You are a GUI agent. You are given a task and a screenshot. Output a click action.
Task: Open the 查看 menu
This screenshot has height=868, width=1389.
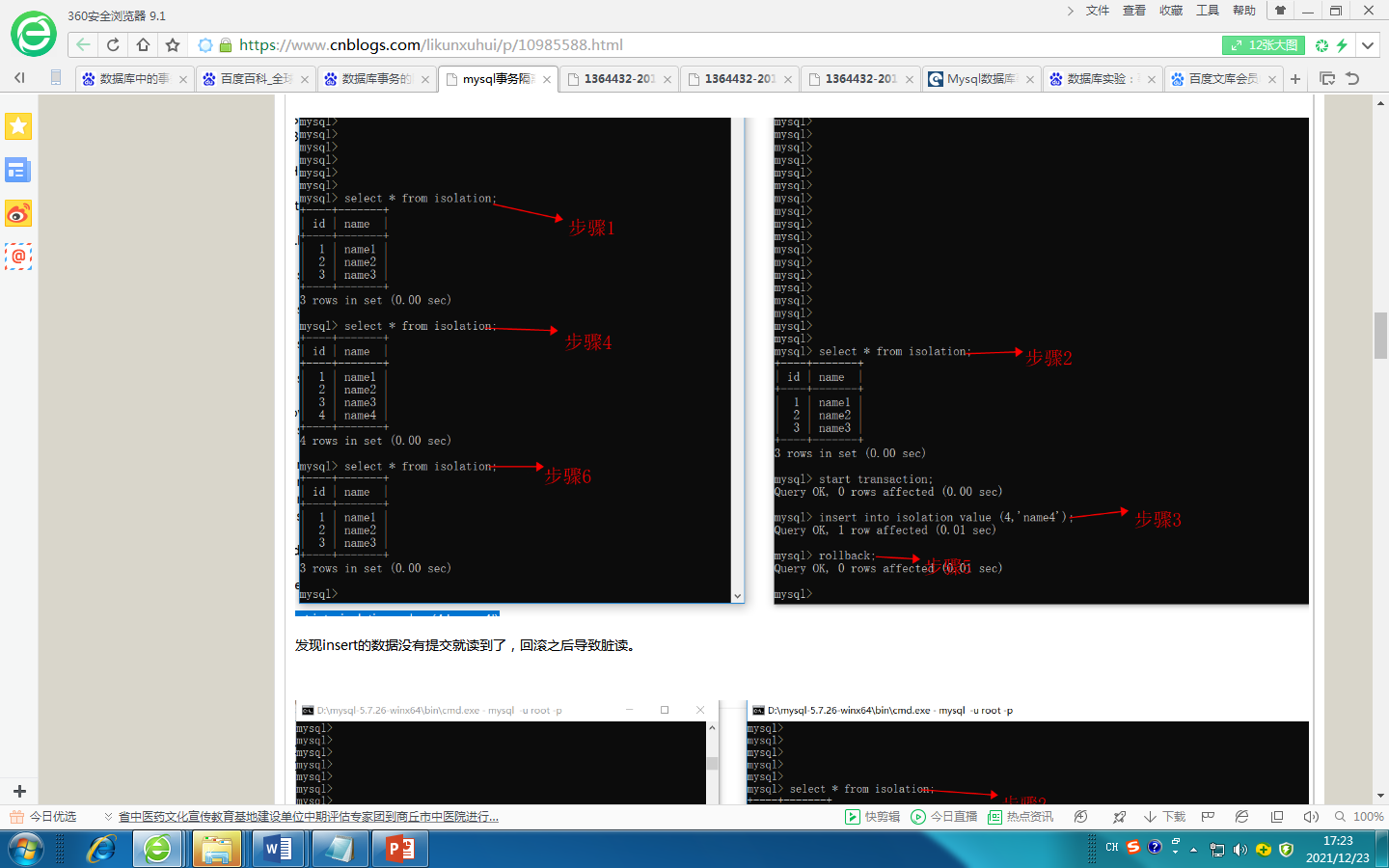coord(1134,11)
